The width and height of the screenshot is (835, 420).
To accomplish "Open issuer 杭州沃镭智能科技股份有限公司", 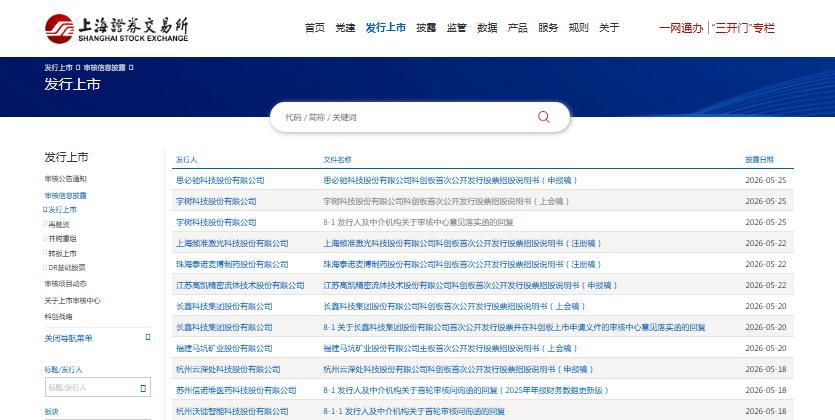I will 232,411.
